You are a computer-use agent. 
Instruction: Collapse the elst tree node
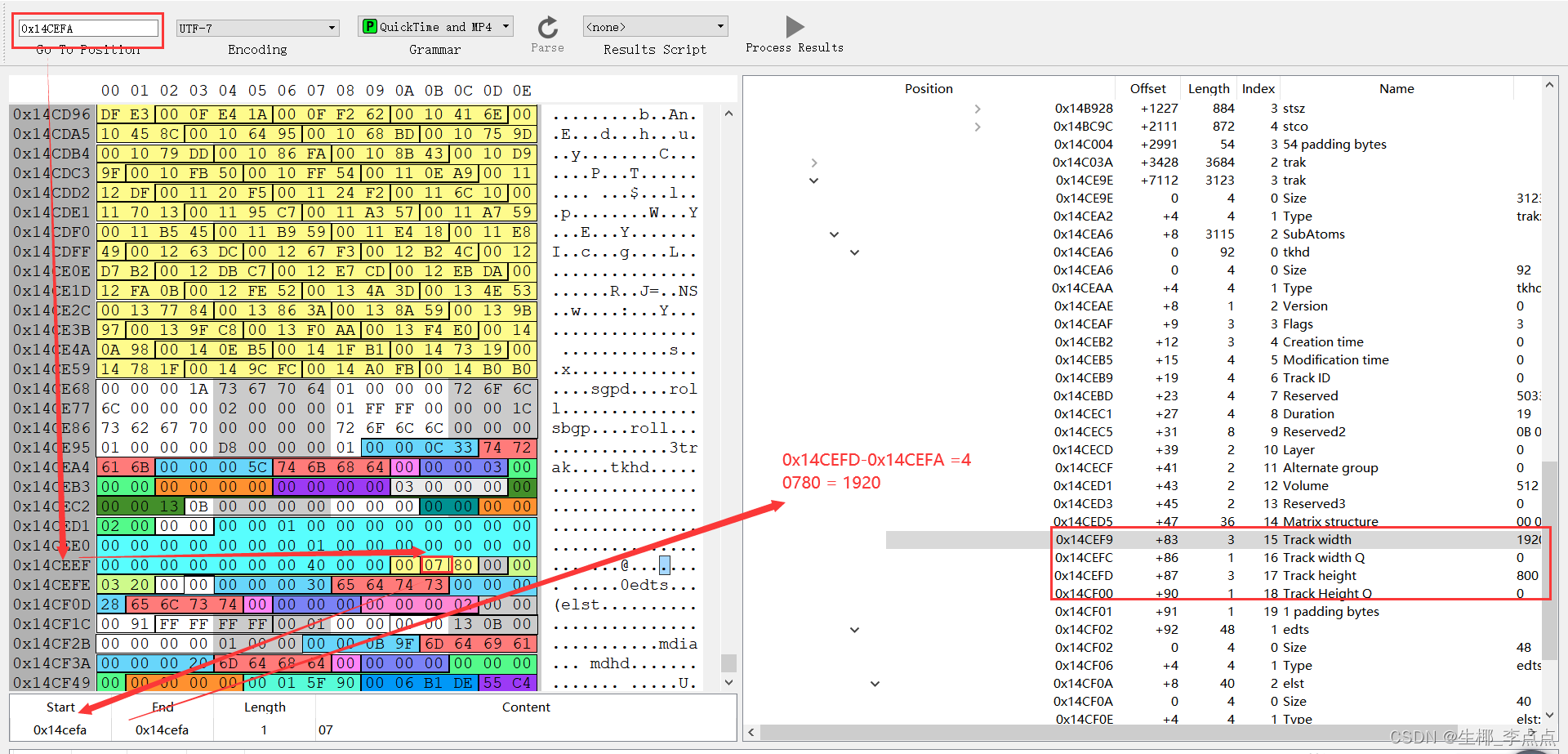point(875,684)
